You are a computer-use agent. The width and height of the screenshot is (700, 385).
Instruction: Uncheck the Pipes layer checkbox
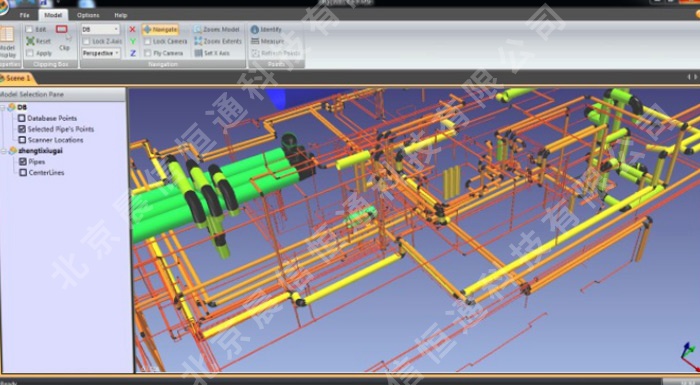pos(23,161)
